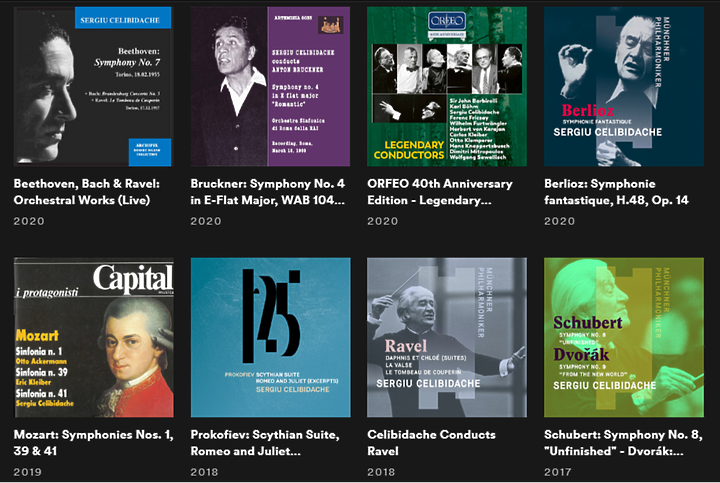Screen dimensions: 720x483
Task: Click year 2018 under Prokofiev Scythian Suite
Action: 204,472
